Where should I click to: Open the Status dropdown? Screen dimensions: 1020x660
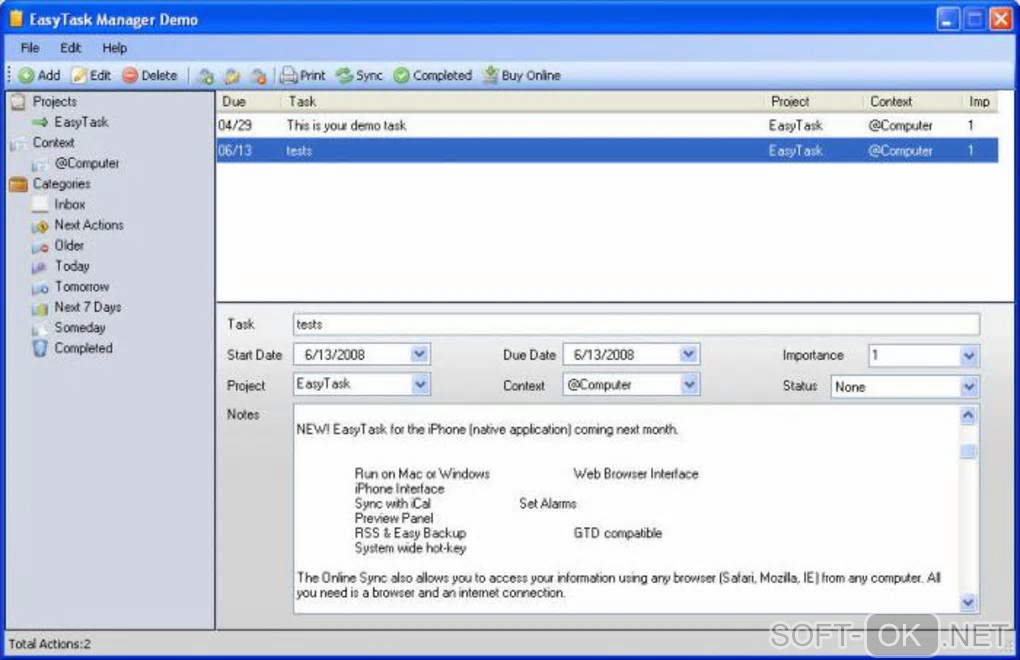[969, 387]
